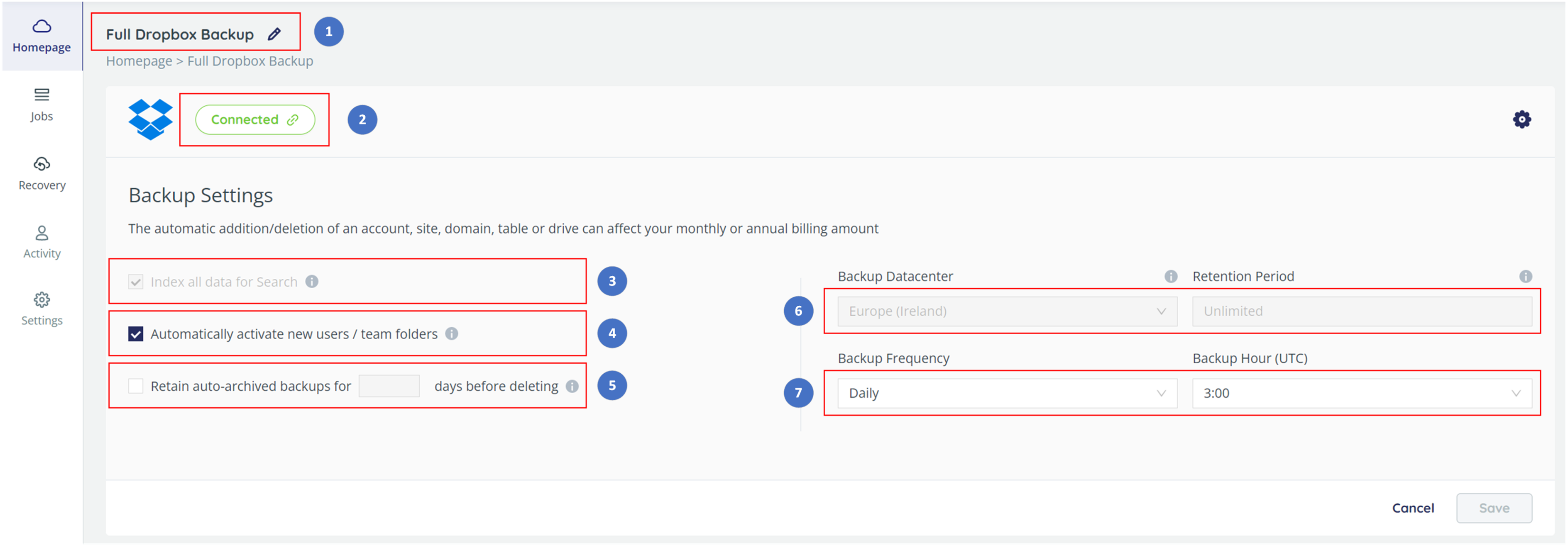
Task: Toggle Index all data for Search checkbox
Action: 136,282
